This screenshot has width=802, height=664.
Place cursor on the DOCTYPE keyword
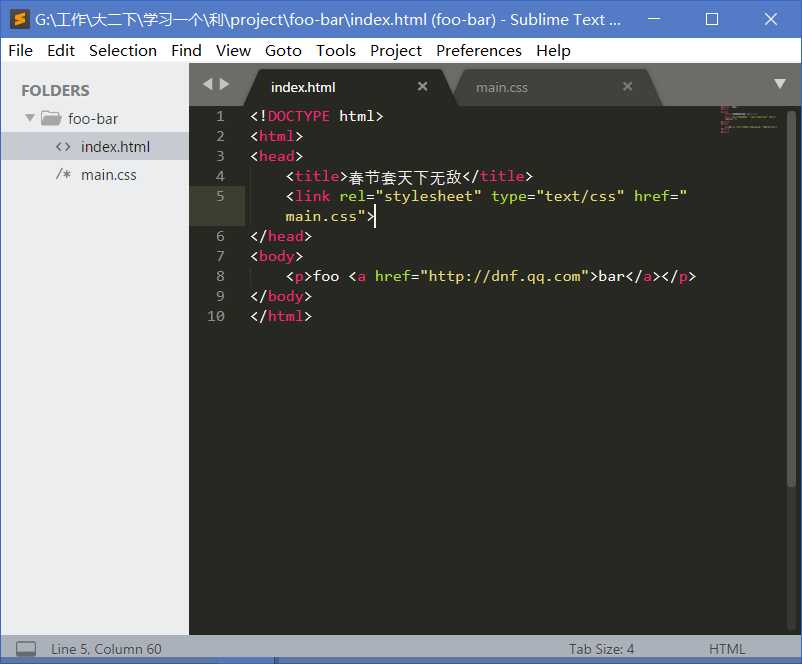pyautogui.click(x=299, y=116)
